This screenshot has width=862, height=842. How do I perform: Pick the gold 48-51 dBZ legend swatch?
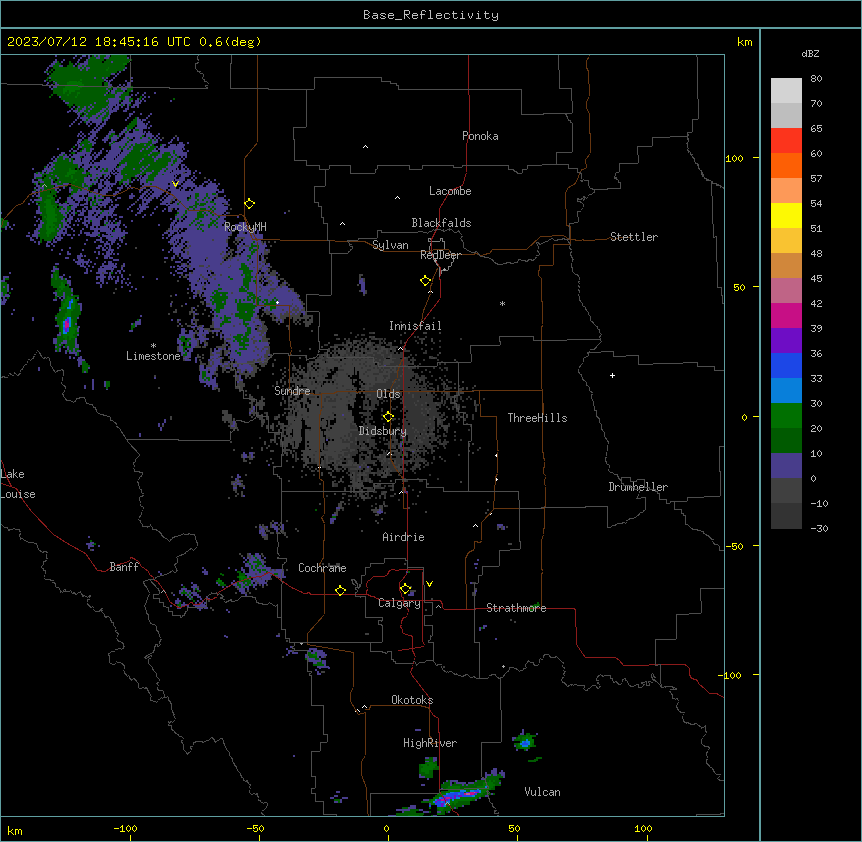pos(786,241)
